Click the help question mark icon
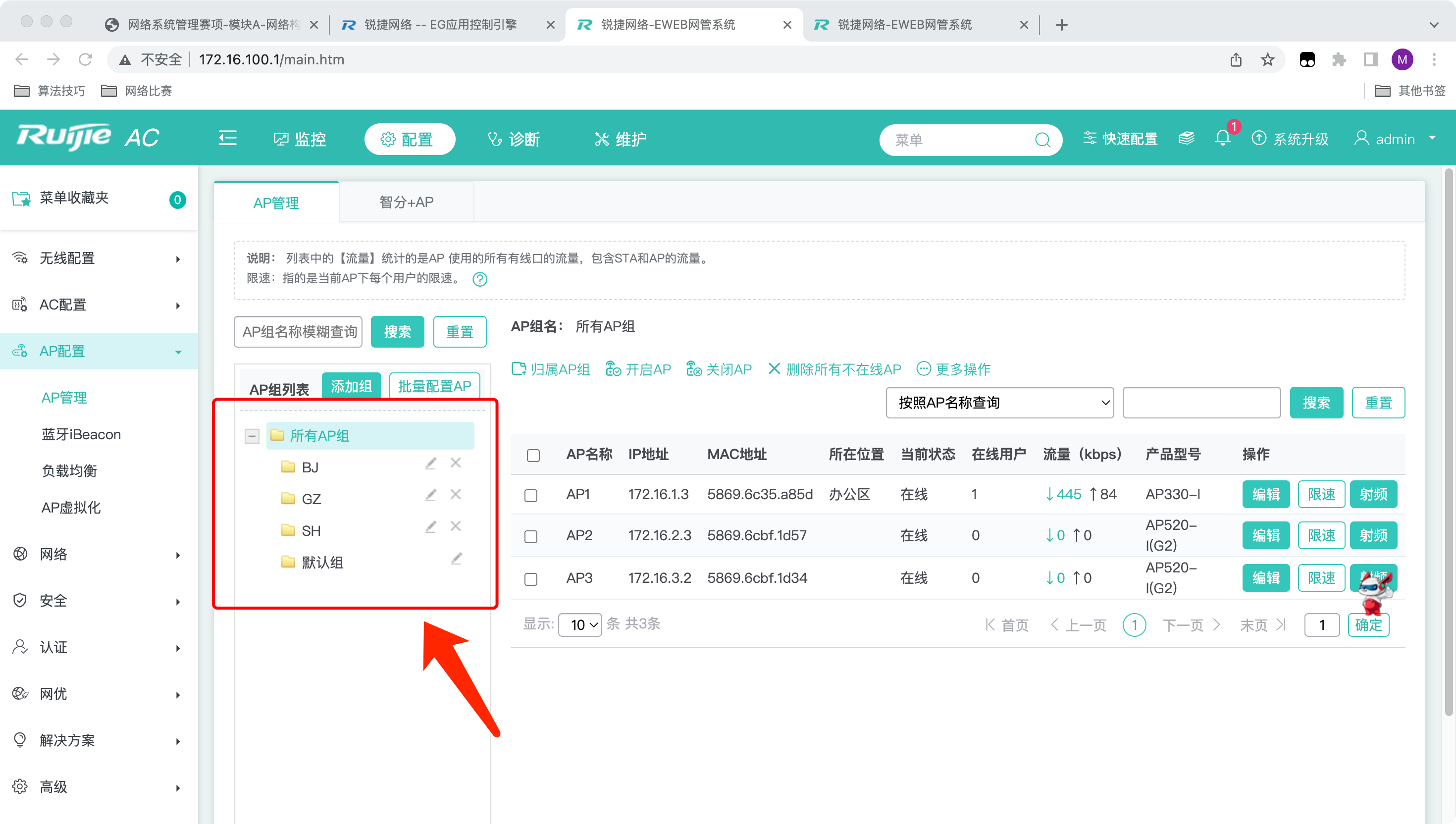Image resolution: width=1456 pixels, height=824 pixels. 480,279
